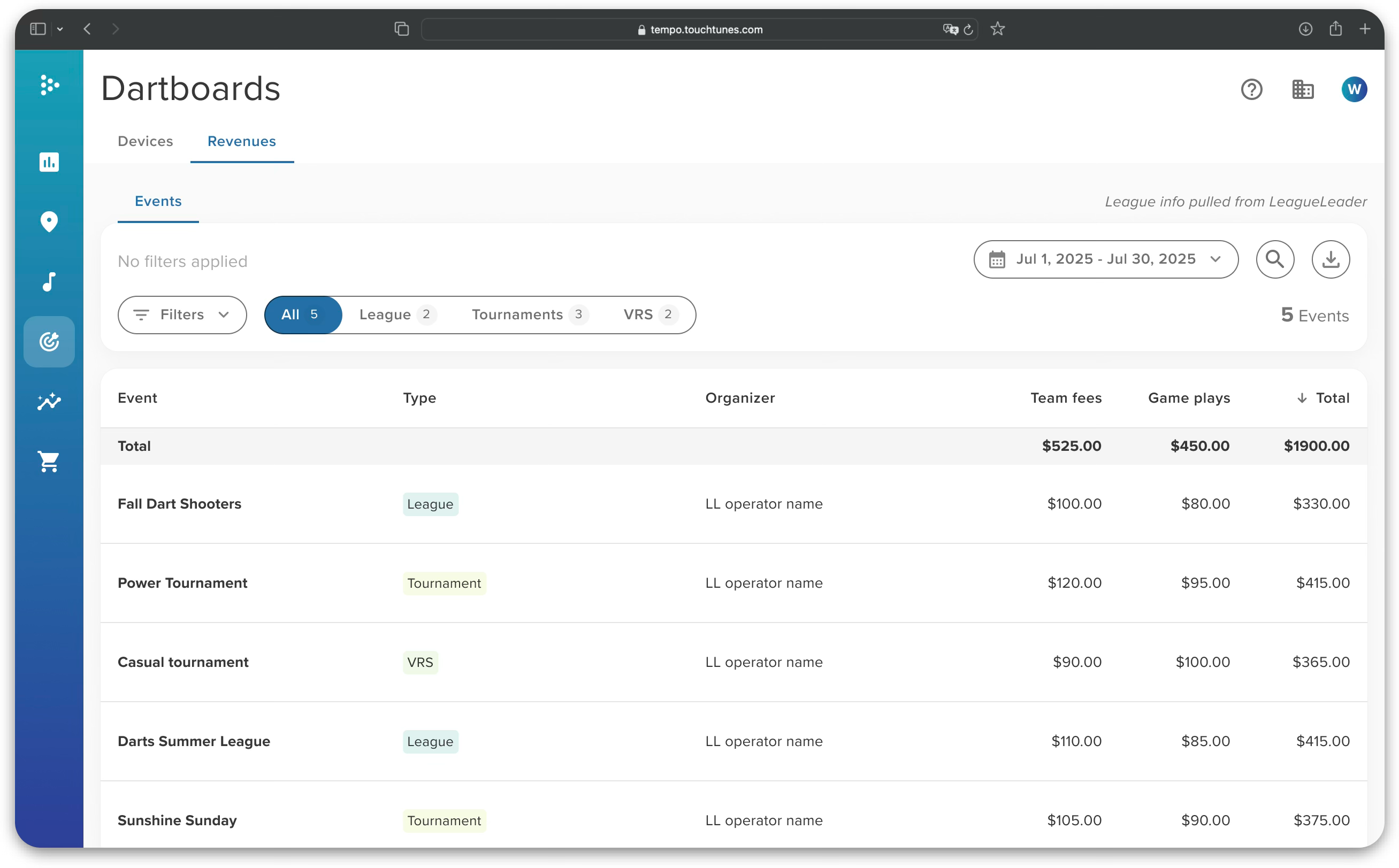Open the locations pin sidebar icon
1399x868 pixels.
(49, 221)
